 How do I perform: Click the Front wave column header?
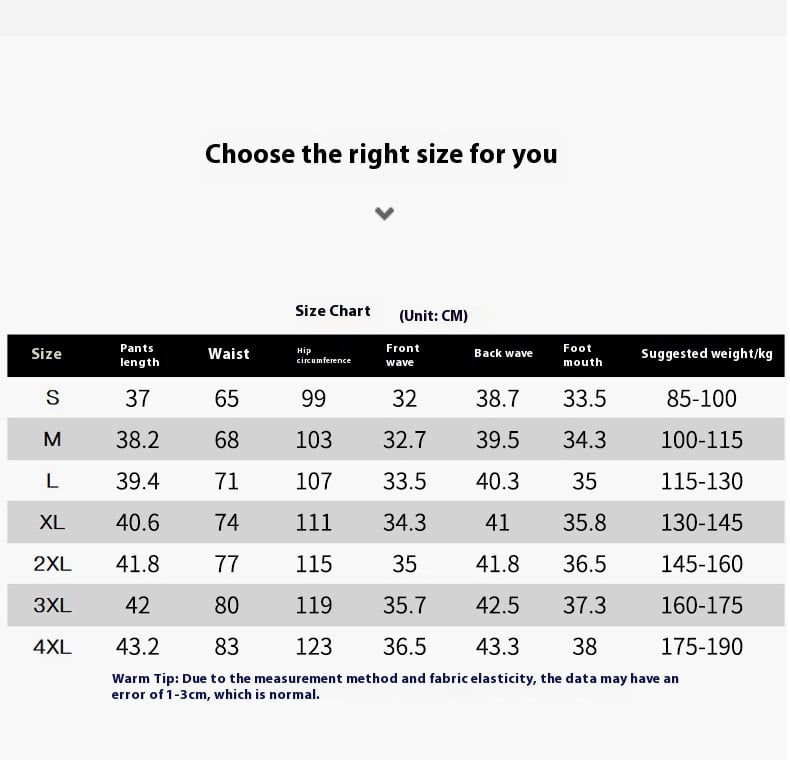403,355
